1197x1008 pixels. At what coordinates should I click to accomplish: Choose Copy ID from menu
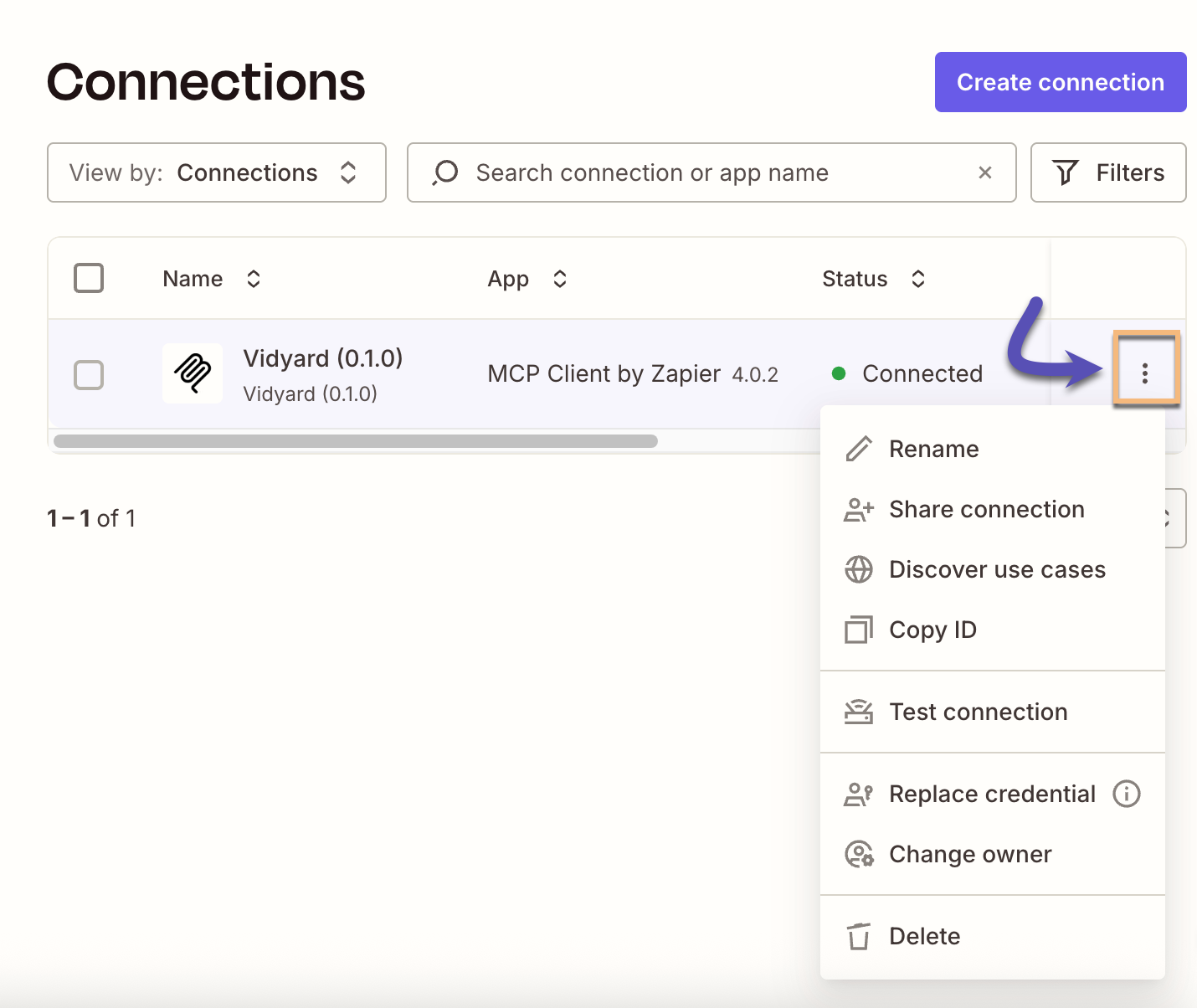tap(993, 630)
